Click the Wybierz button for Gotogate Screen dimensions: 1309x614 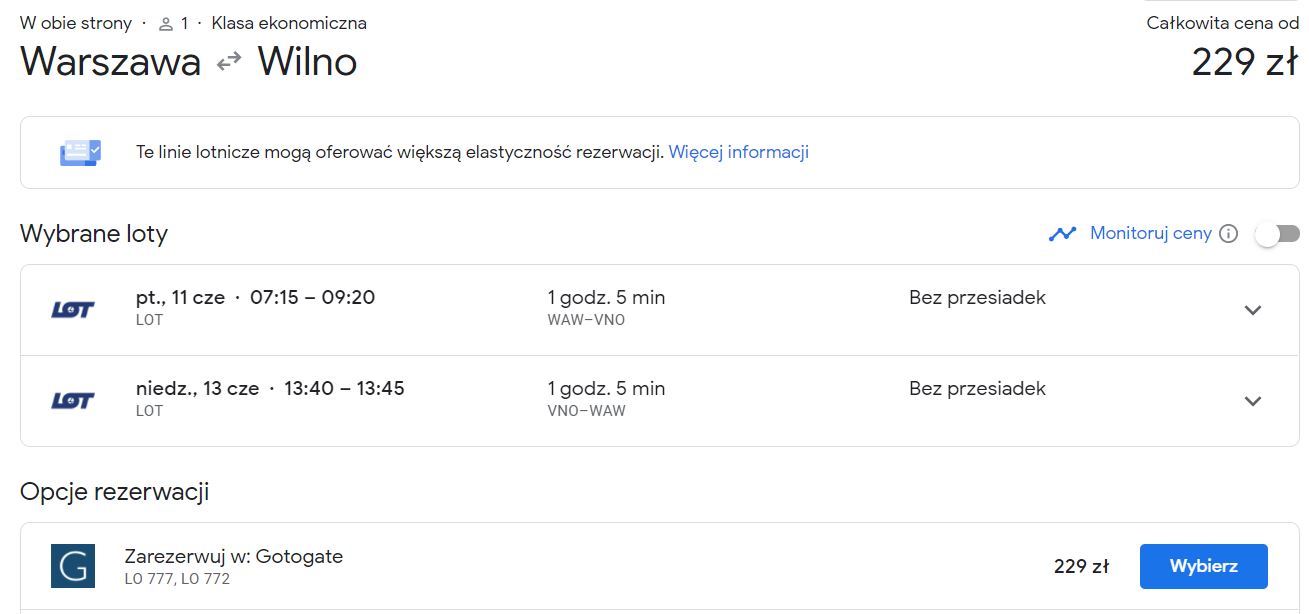(1203, 566)
